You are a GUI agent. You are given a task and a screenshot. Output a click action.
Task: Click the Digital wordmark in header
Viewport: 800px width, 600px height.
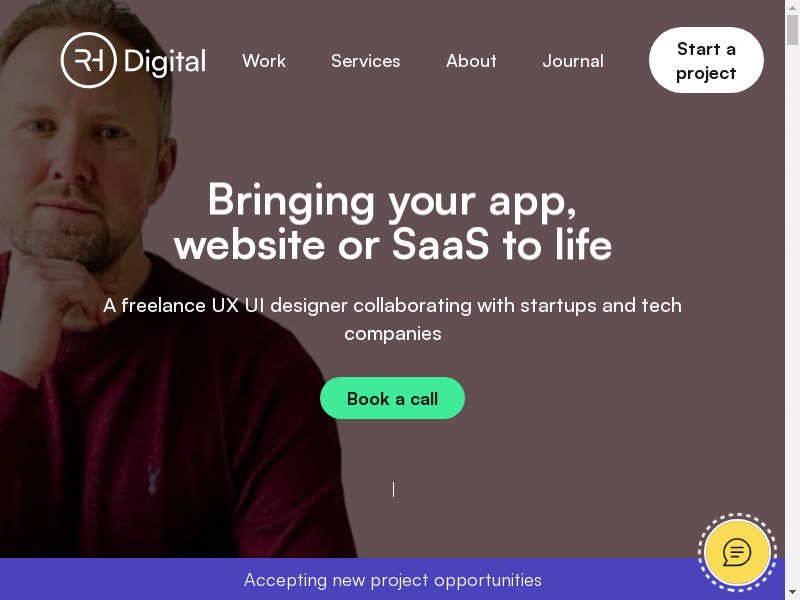point(165,62)
